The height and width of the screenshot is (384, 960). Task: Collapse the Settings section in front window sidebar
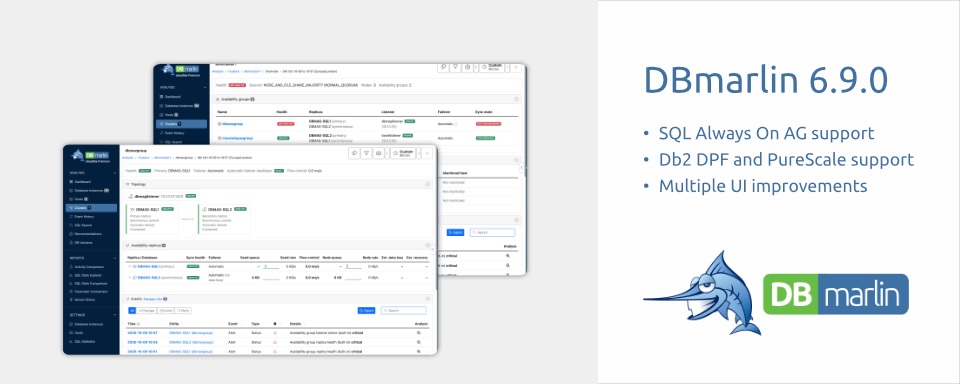pyautogui.click(x=114, y=315)
